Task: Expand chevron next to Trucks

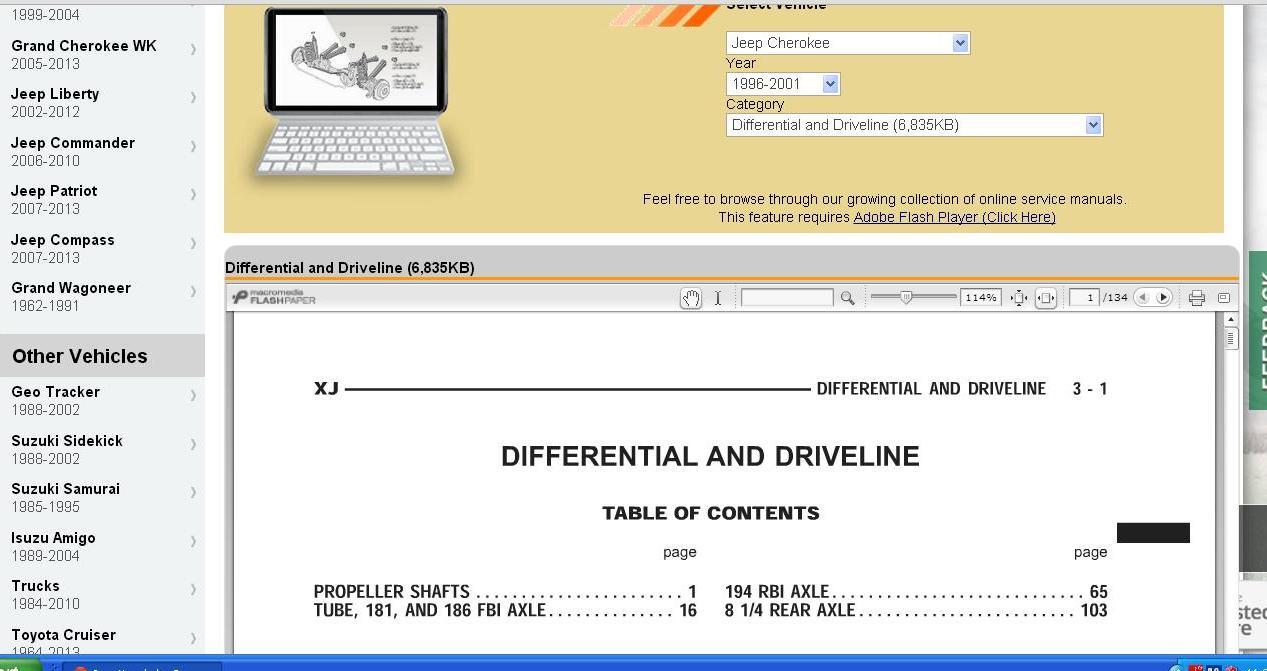Action: (x=193, y=589)
